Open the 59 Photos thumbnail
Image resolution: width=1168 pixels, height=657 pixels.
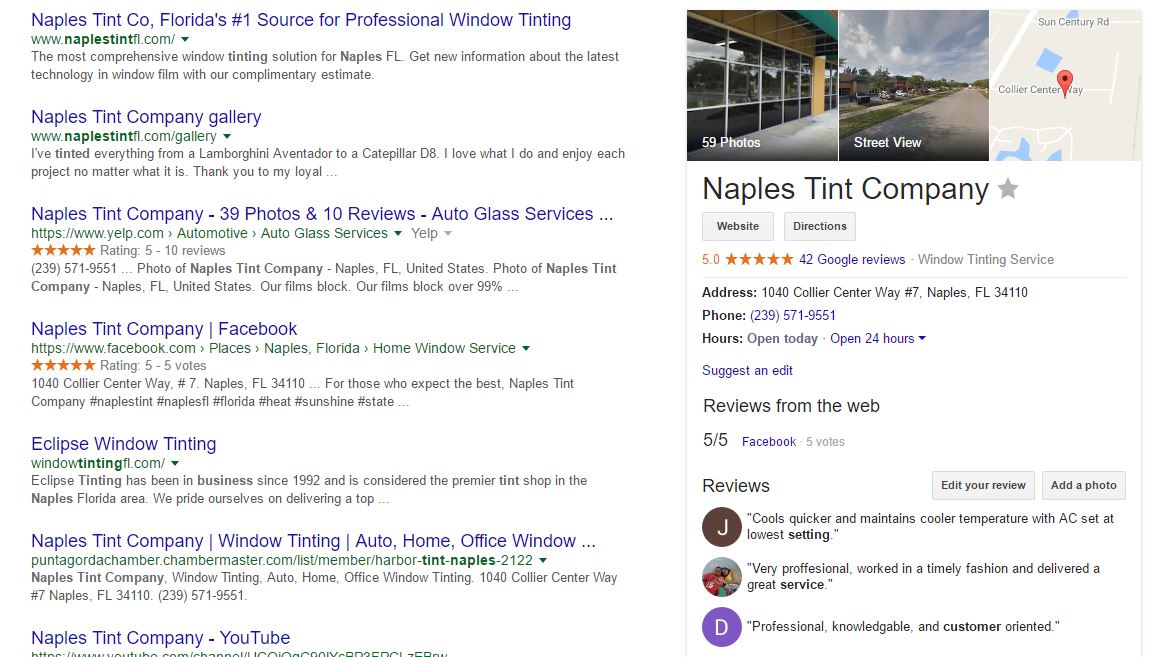pos(762,86)
